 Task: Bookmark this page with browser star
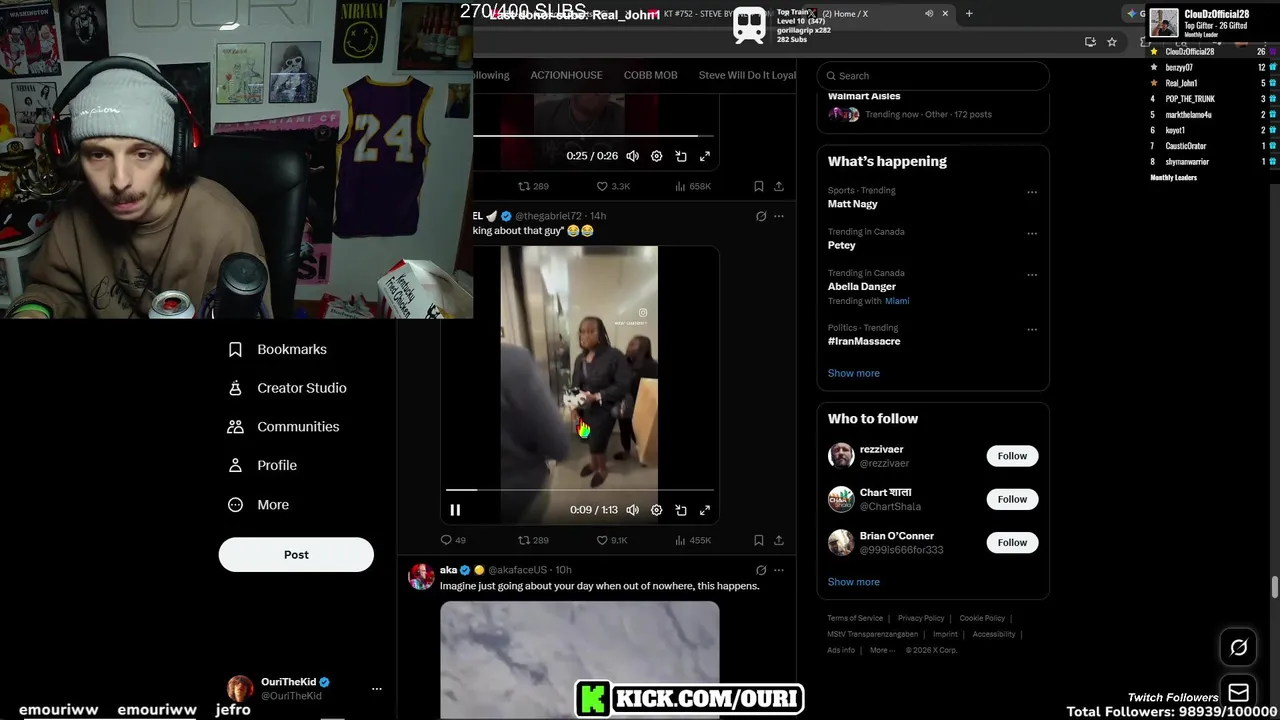[x=1112, y=42]
